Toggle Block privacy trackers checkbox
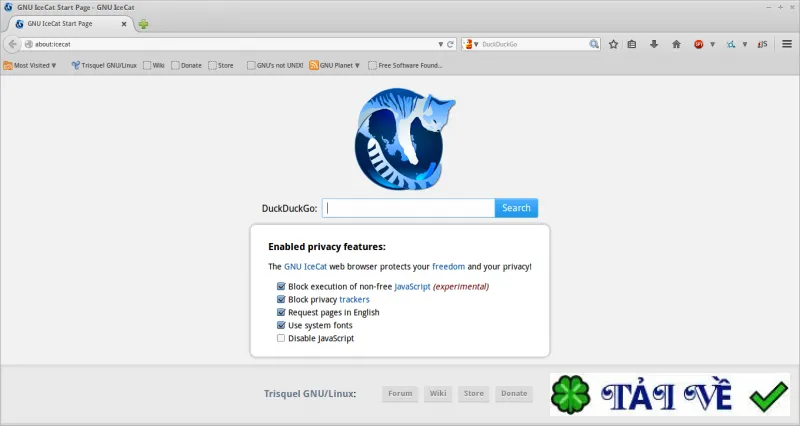 click(x=281, y=299)
